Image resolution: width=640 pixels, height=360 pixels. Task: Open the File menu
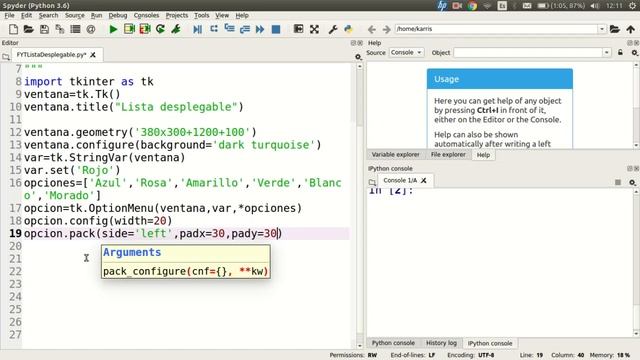pyautogui.click(x=9, y=16)
